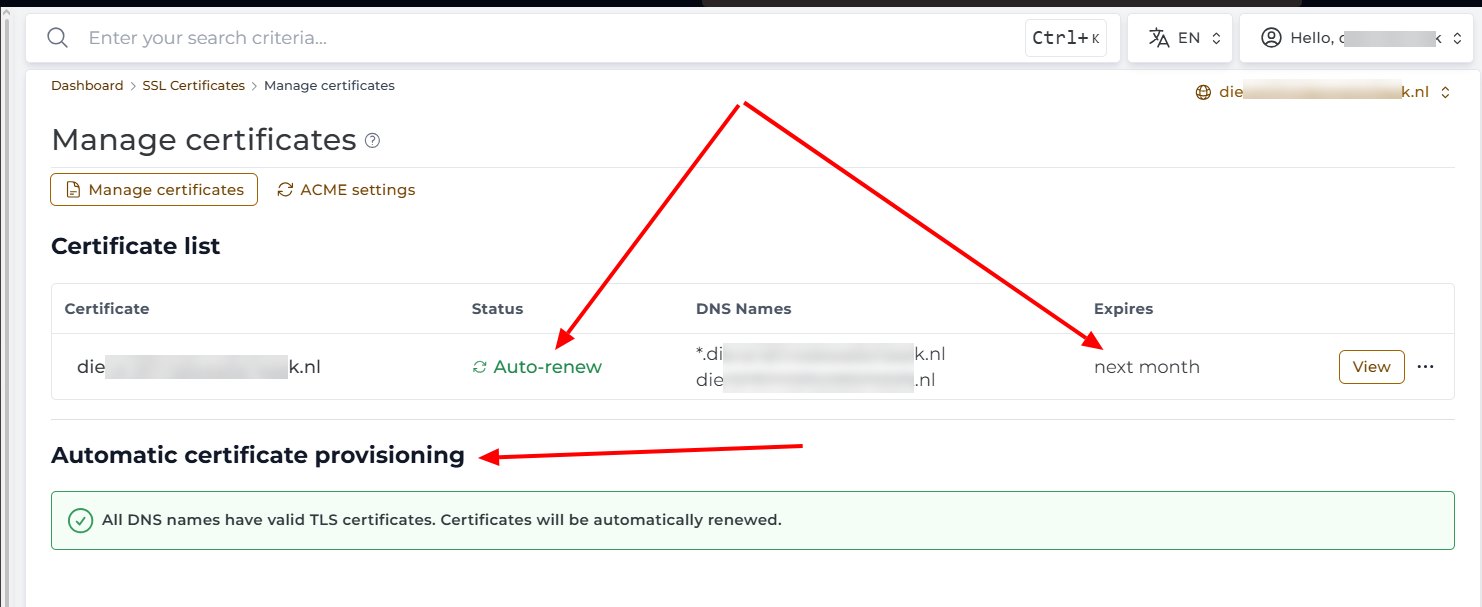
Task: Click the green checkmark success icon
Action: pos(80,520)
